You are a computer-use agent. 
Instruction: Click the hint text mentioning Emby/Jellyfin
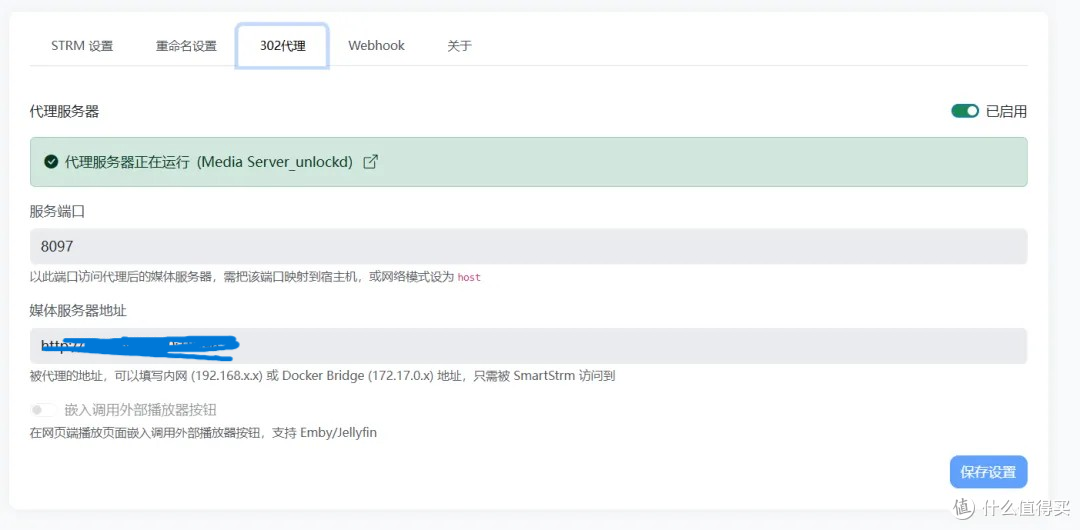point(203,434)
